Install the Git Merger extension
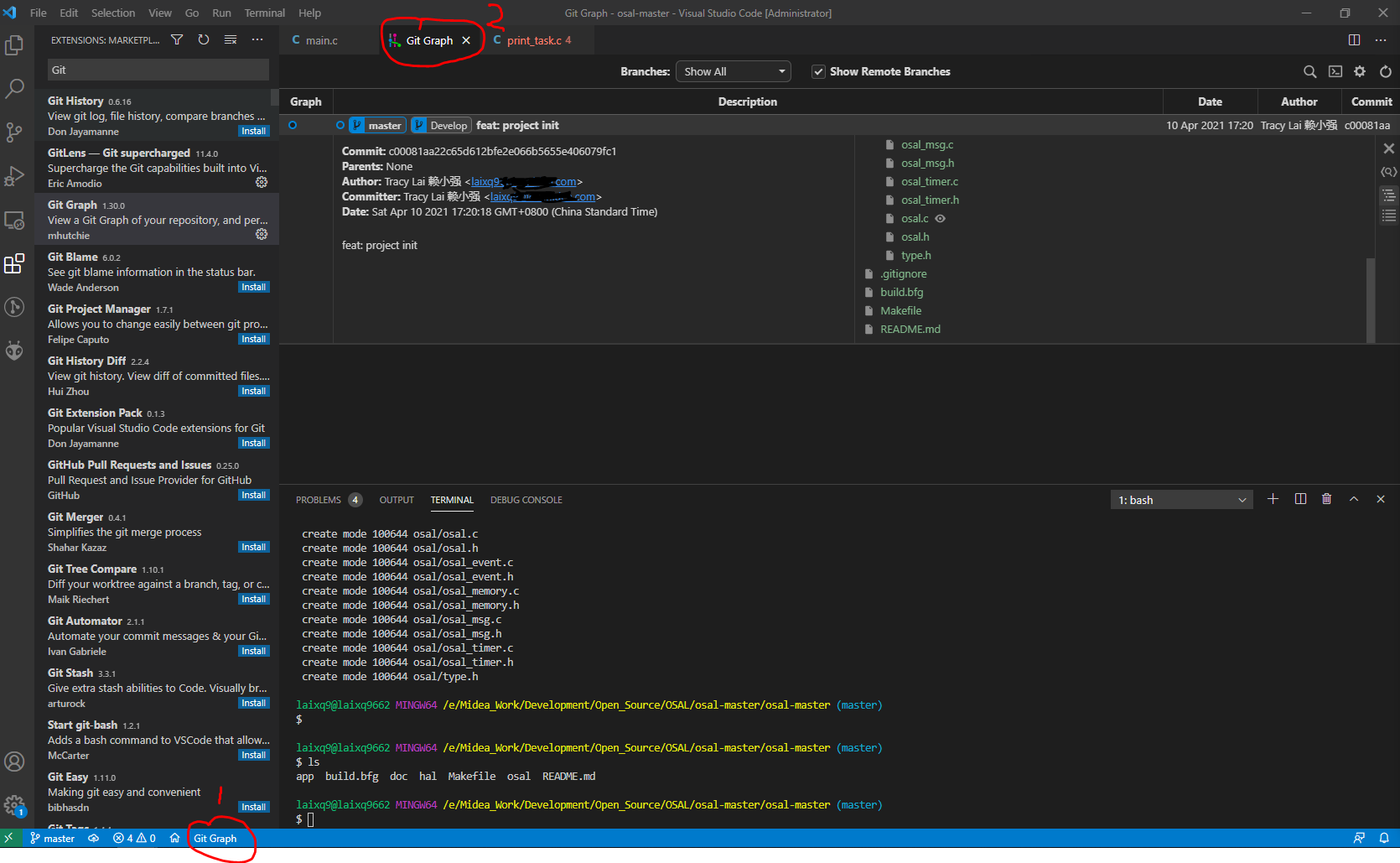 [x=253, y=547]
